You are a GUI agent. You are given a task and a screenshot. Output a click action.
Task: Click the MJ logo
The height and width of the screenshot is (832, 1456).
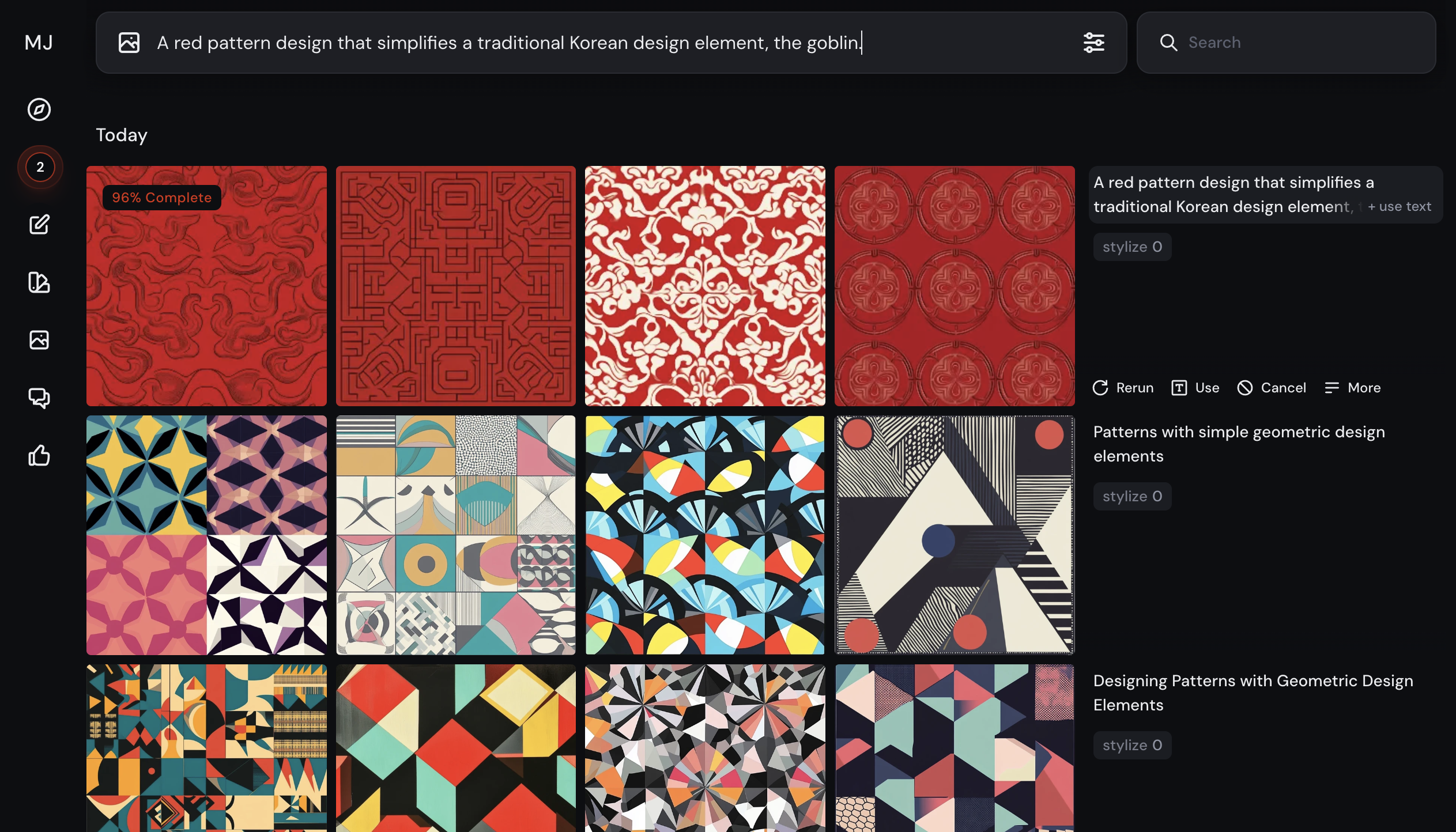pyautogui.click(x=39, y=43)
